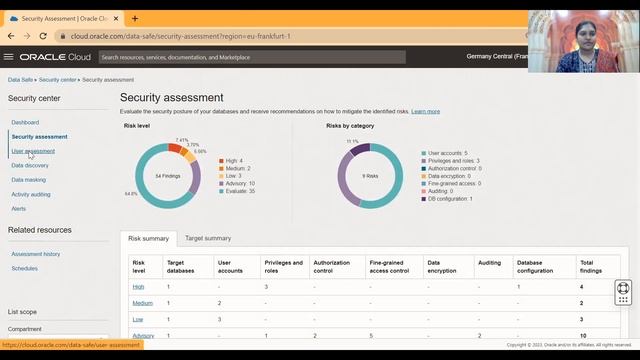
Task: Open Data Safe breadcrumb link
Action: coord(20,80)
